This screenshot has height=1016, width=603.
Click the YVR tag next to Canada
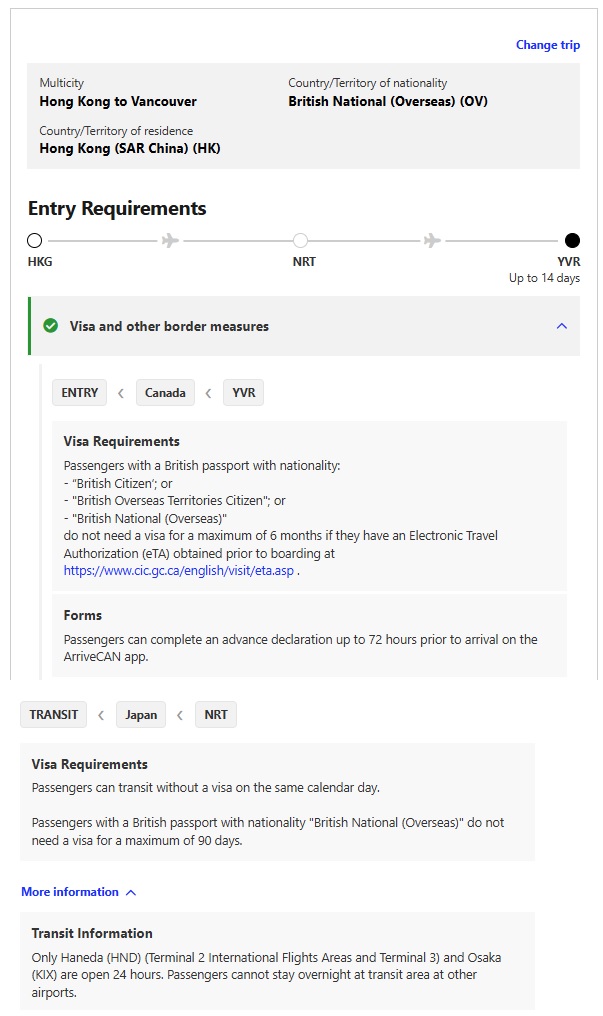click(x=243, y=393)
